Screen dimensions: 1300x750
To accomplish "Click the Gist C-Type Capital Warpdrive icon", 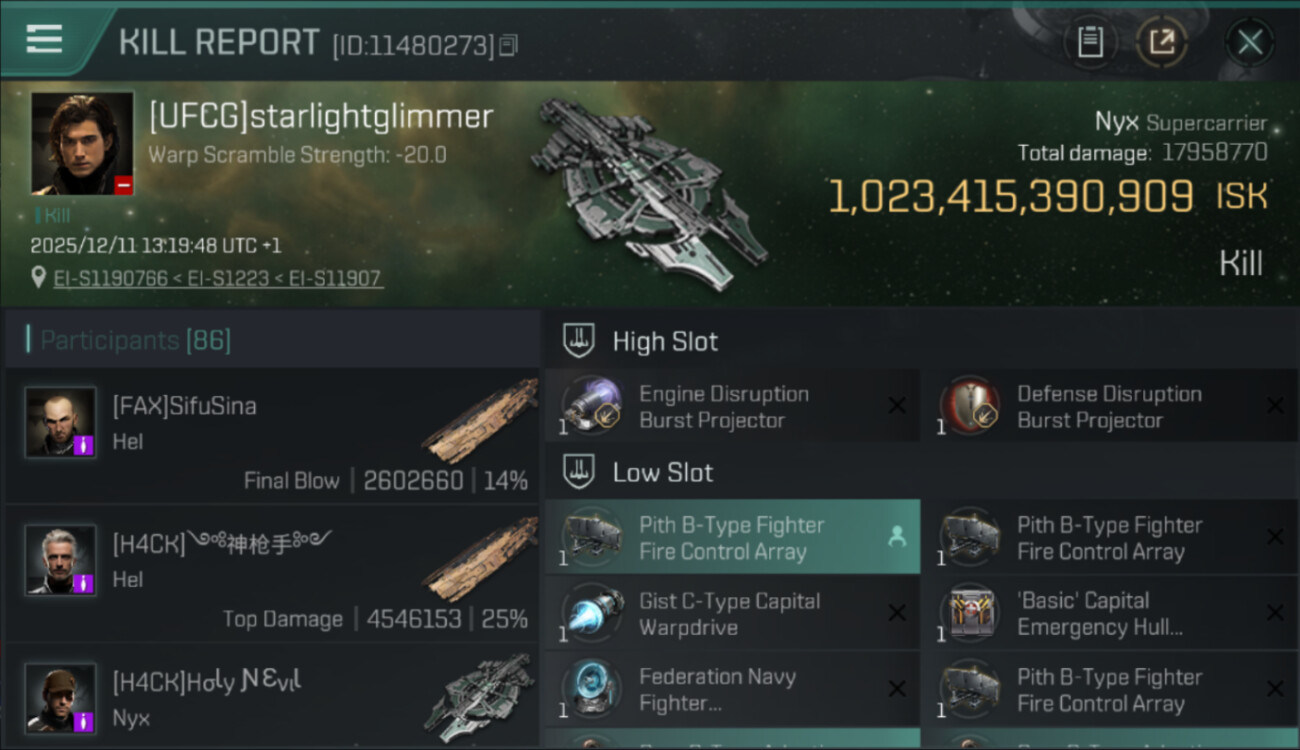I will pyautogui.click(x=591, y=613).
